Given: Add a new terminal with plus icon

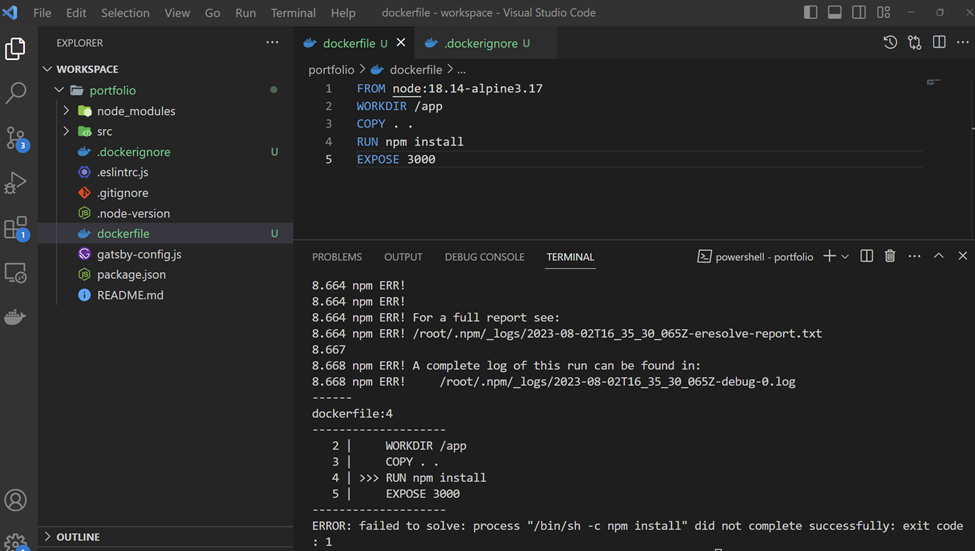Looking at the screenshot, I should (829, 256).
